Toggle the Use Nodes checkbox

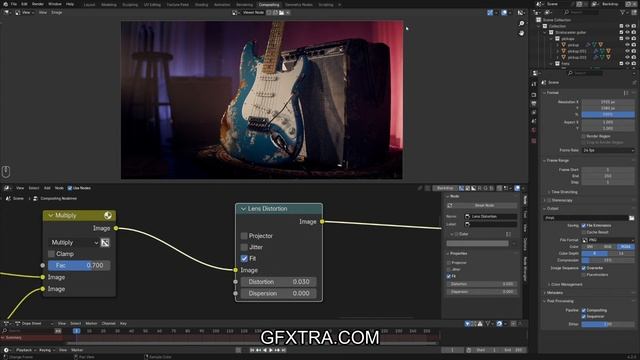pyautogui.click(x=70, y=188)
